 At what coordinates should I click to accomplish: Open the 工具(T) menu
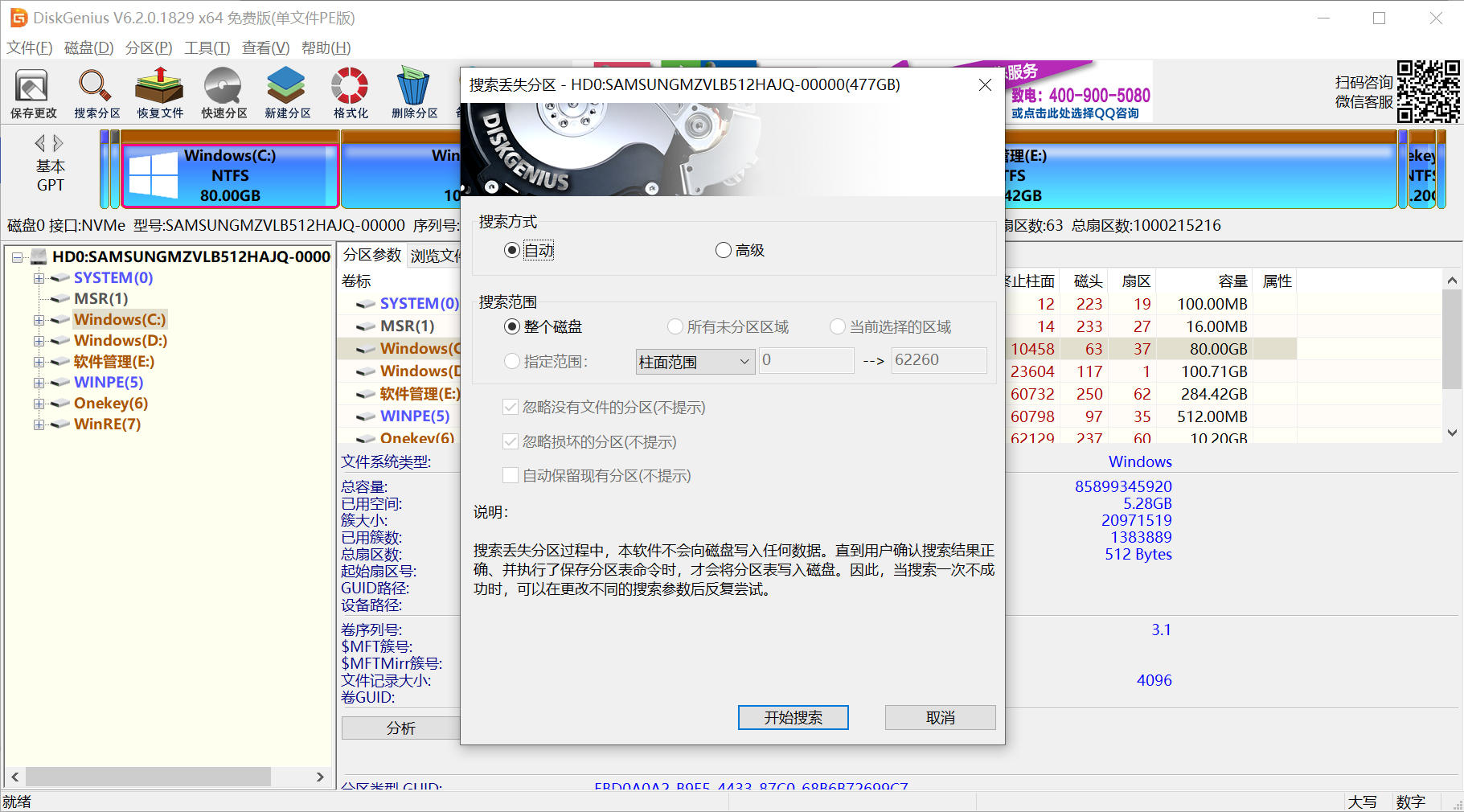point(207,48)
